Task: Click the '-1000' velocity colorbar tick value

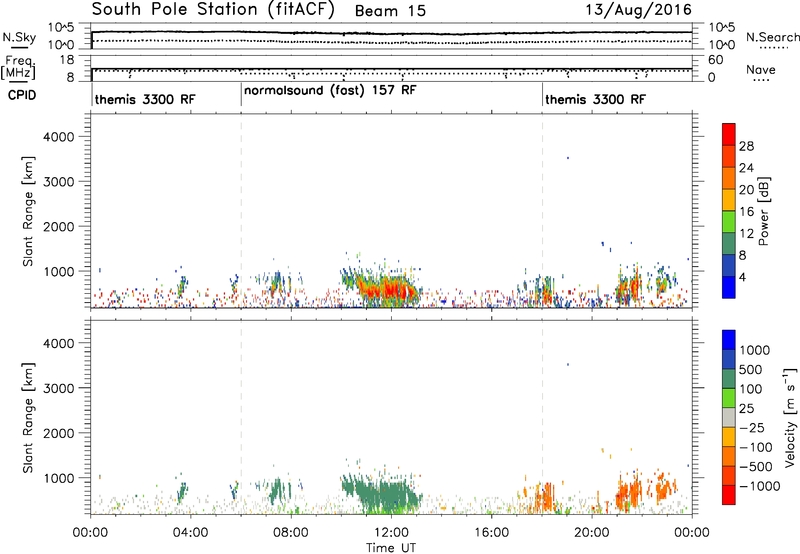Action: point(760,486)
